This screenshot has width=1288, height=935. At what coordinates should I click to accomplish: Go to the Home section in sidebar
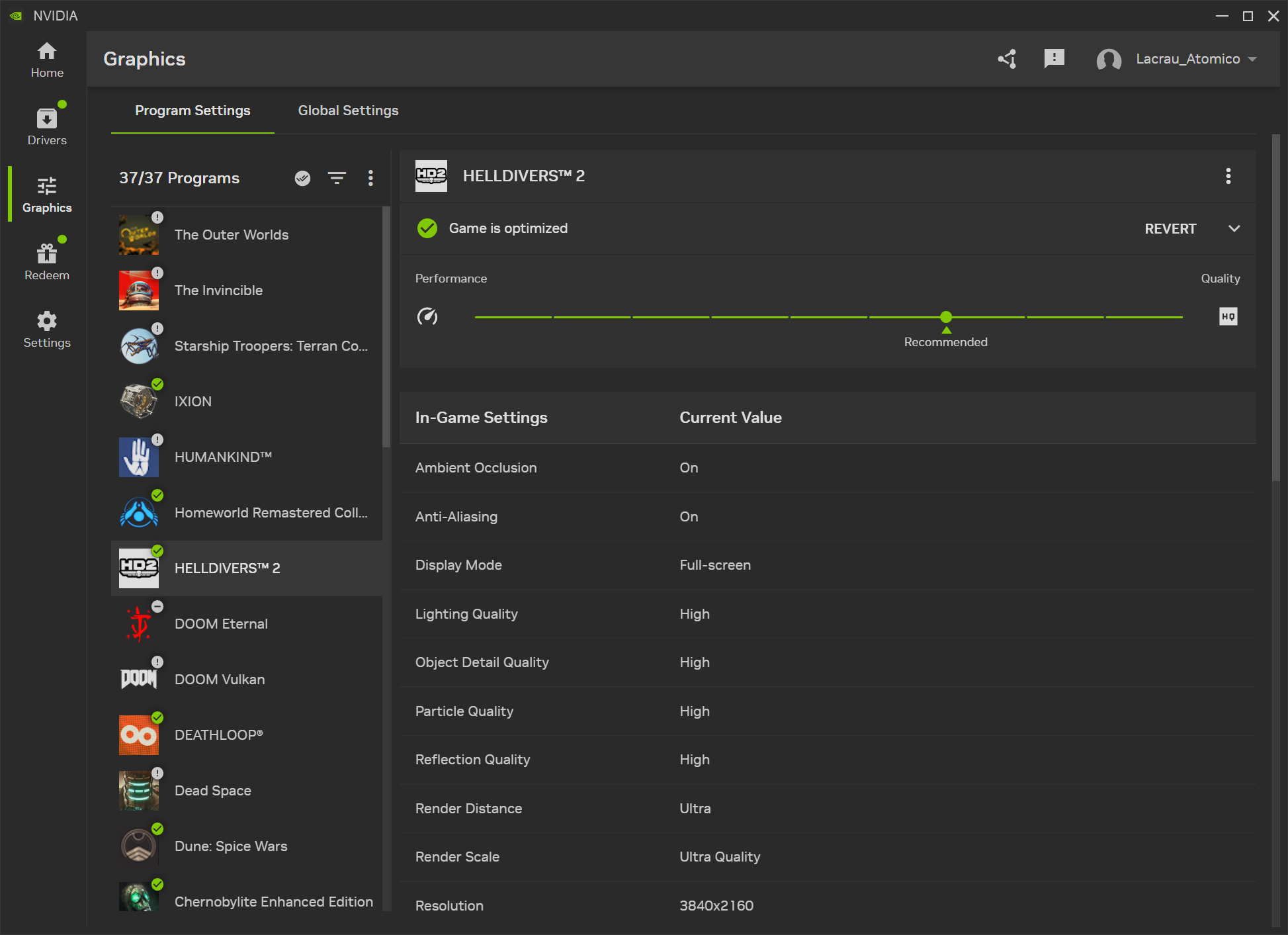point(47,60)
